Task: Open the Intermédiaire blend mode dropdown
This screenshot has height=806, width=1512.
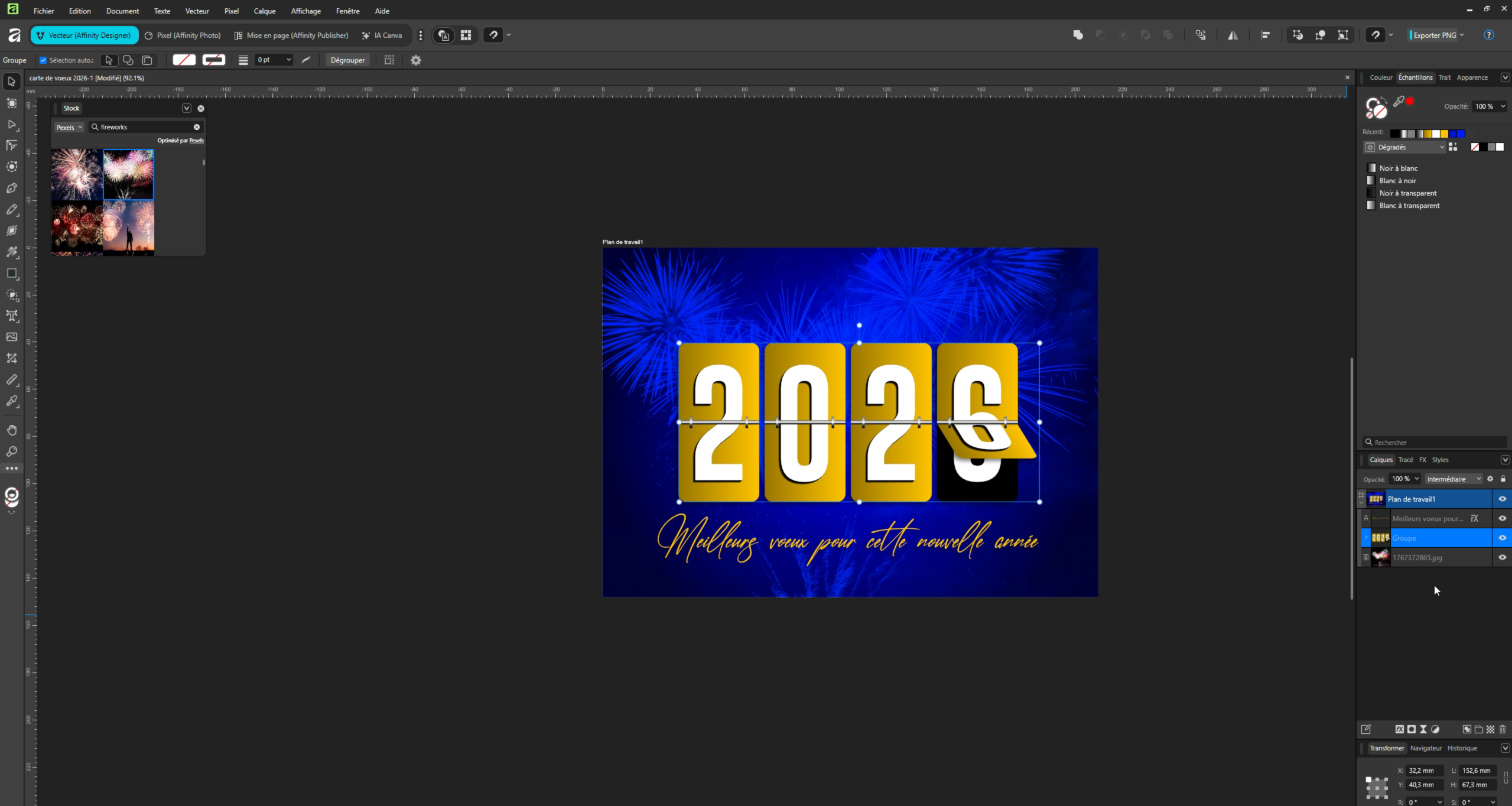Action: [1454, 479]
